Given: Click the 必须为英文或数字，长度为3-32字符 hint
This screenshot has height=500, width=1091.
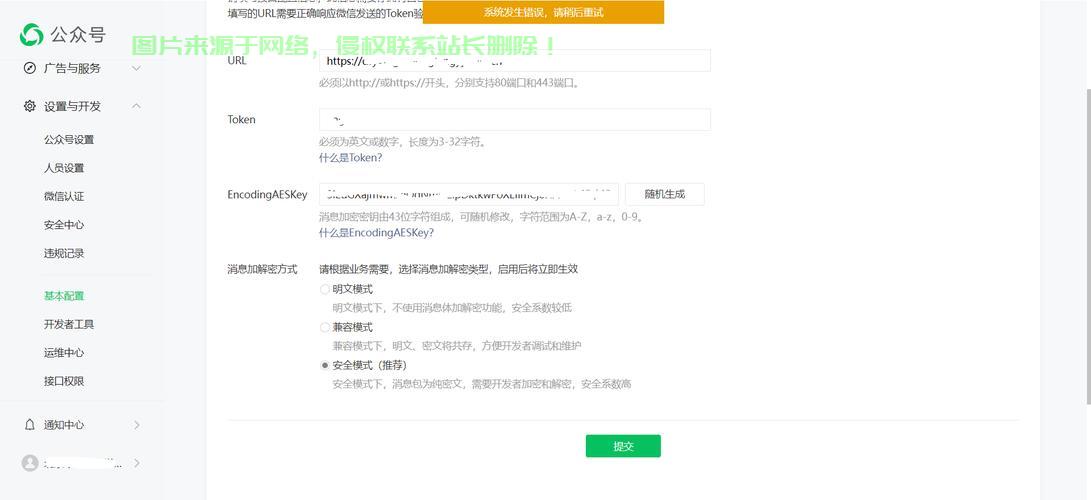Looking at the screenshot, I should pos(402,143).
